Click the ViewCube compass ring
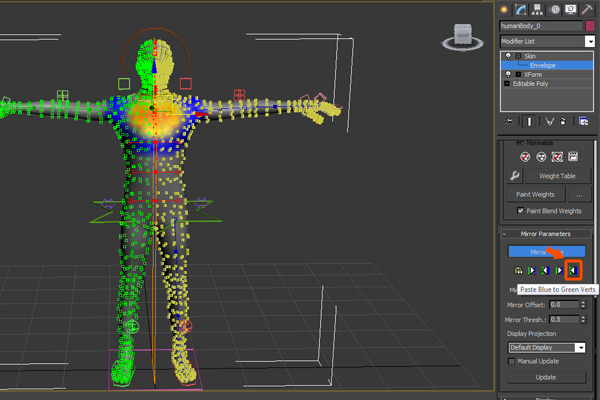 pos(463,45)
